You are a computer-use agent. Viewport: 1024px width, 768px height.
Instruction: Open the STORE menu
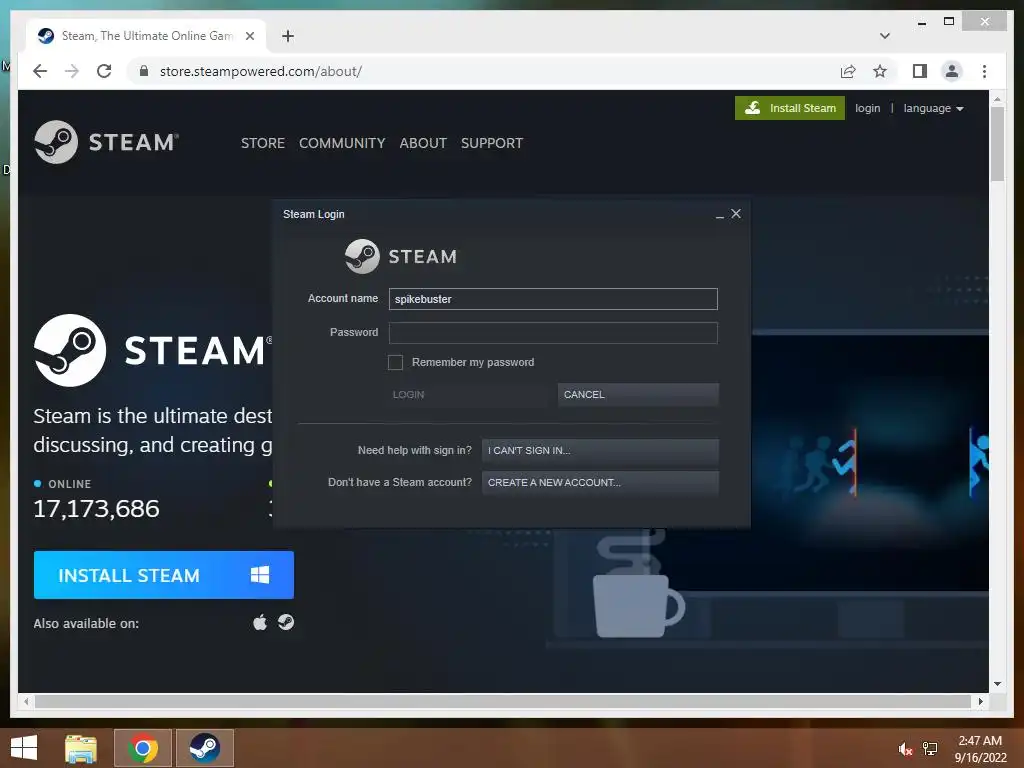[x=263, y=143]
